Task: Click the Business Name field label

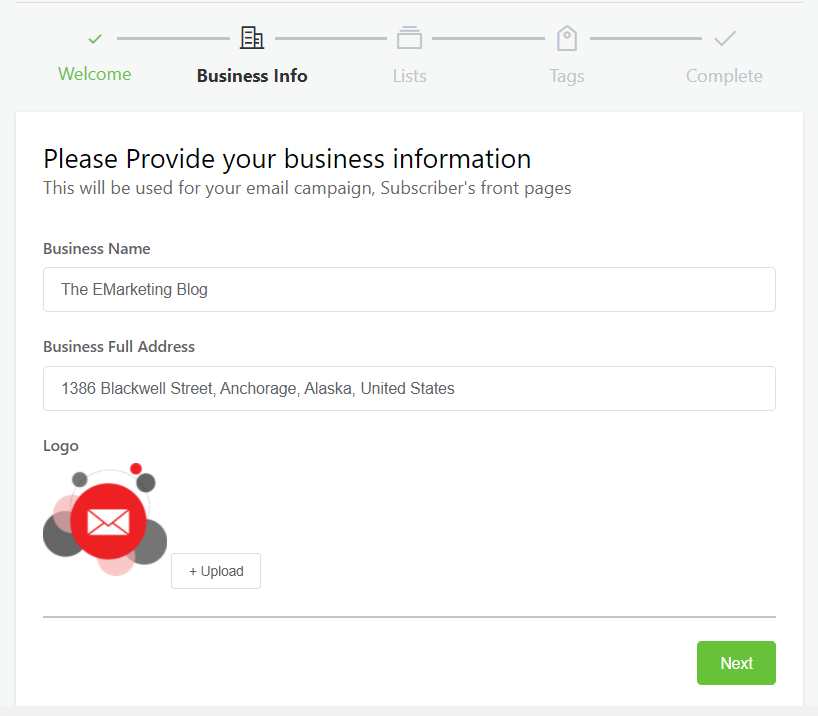Action: point(97,248)
